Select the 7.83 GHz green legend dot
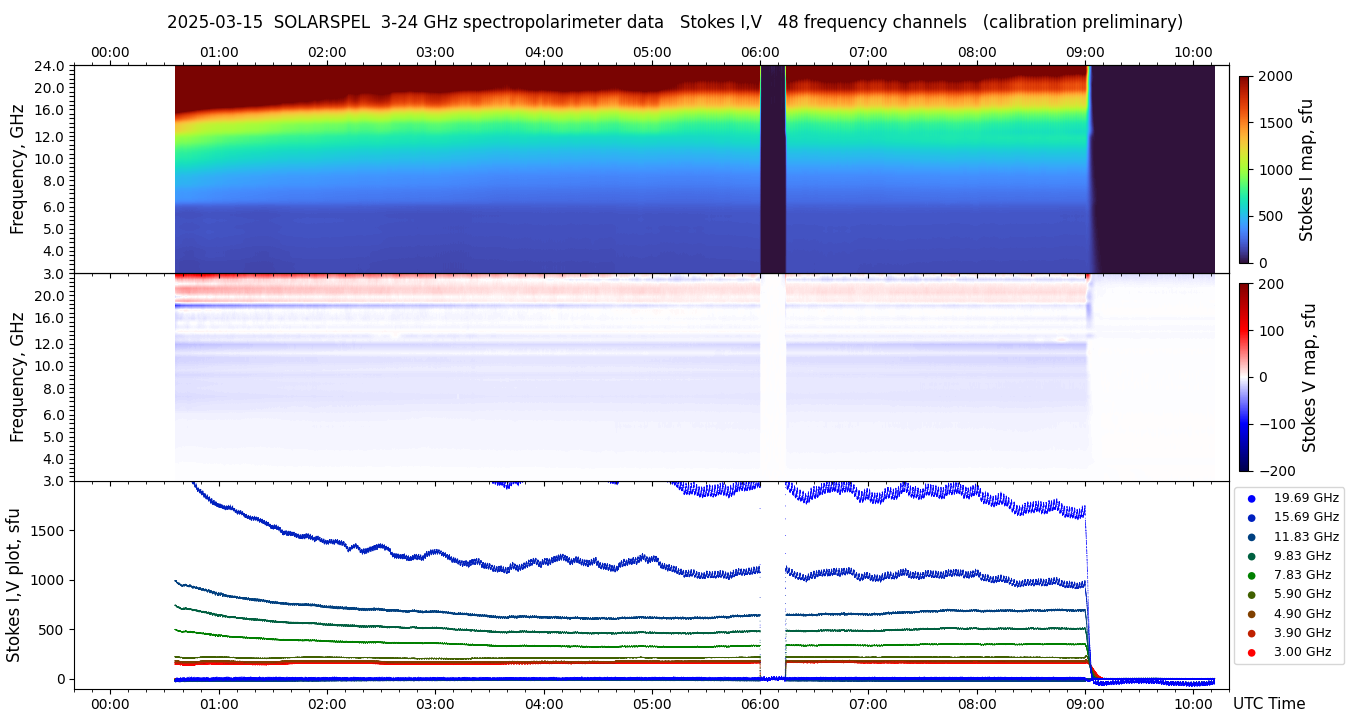Viewport: 1350px width, 725px height. click(1251, 575)
